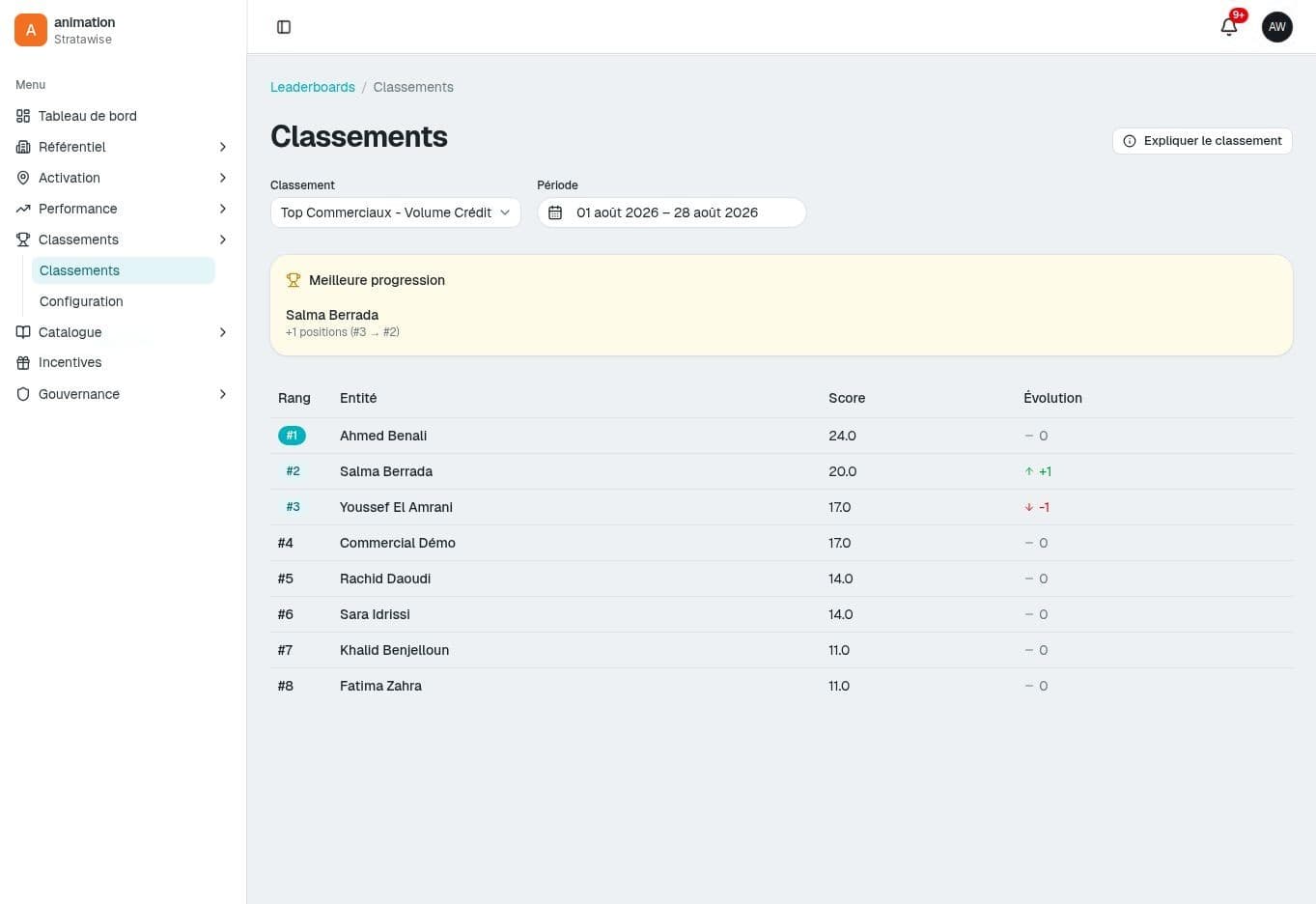Click the orange animation workspace logo
Viewport: 1316px width, 904px height.
click(x=31, y=30)
